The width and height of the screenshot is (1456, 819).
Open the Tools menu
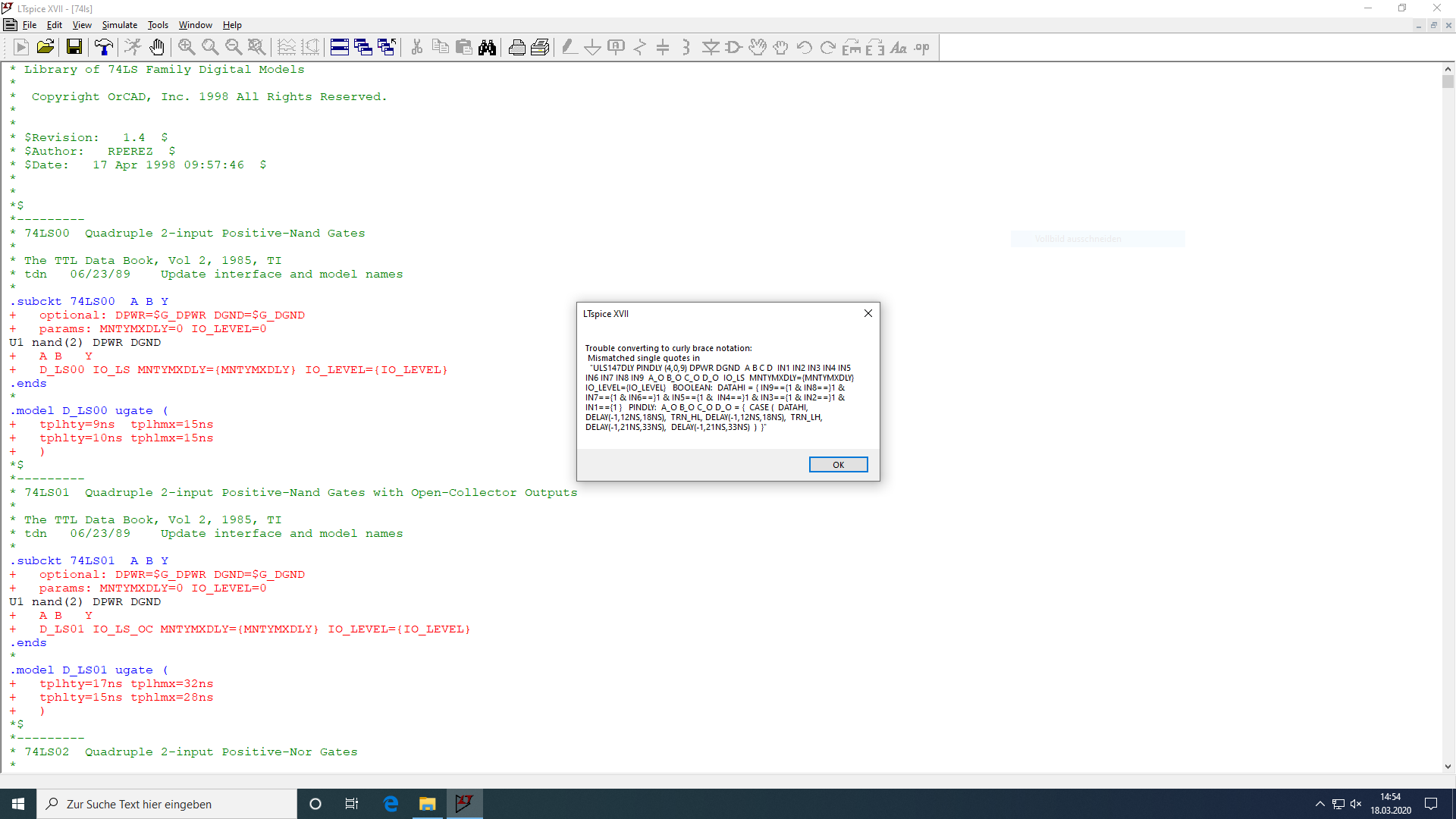coord(158,25)
